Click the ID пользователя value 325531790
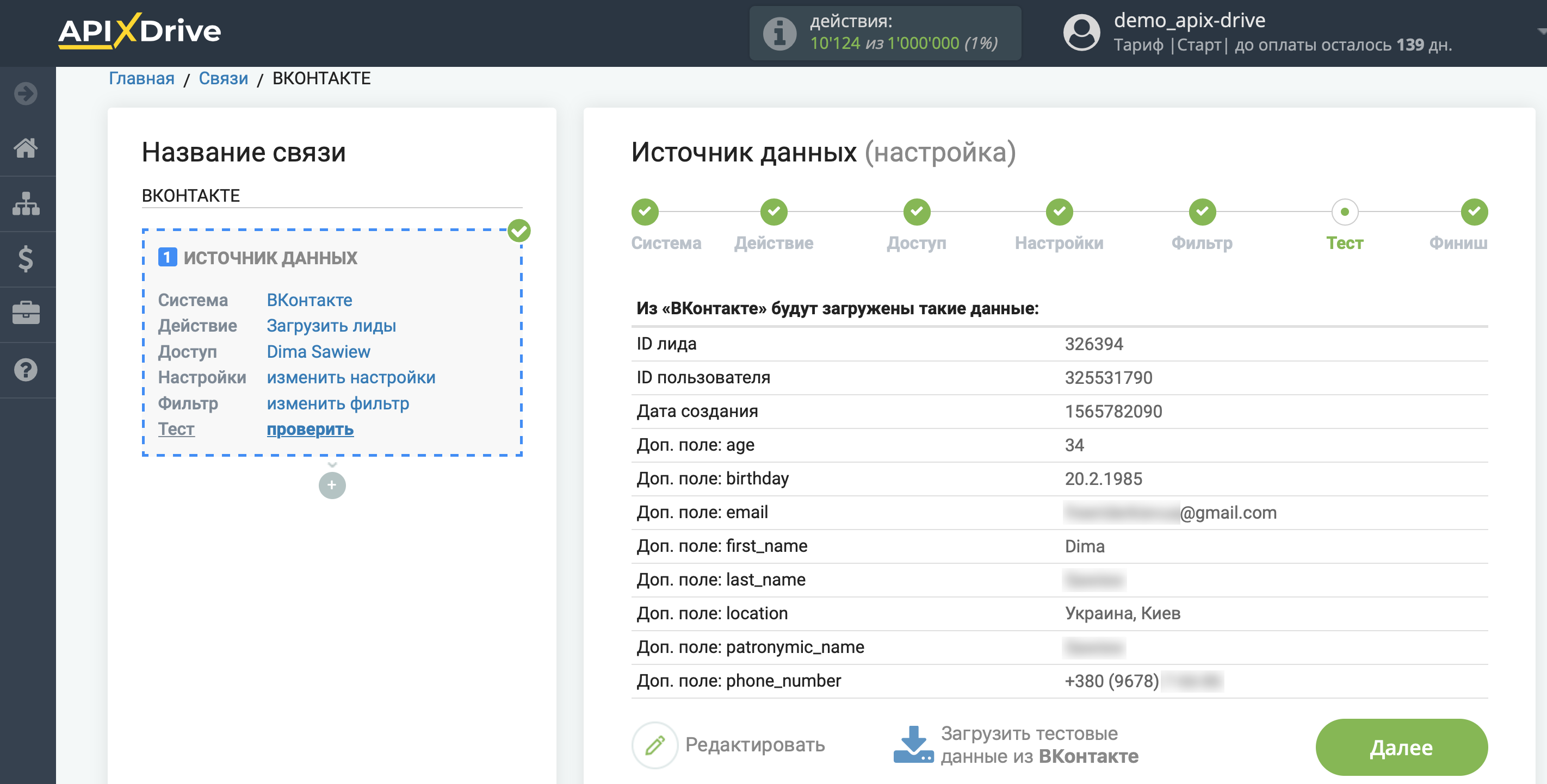The image size is (1547, 784). (1108, 378)
